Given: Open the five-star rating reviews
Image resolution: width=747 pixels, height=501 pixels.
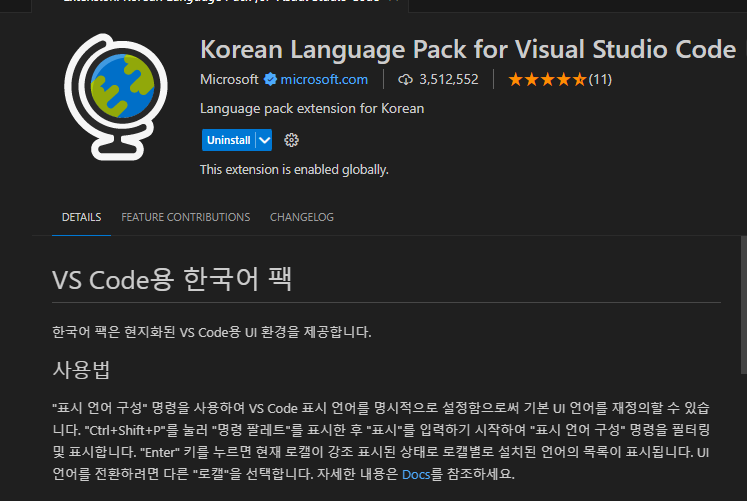Looking at the screenshot, I should (x=547, y=79).
